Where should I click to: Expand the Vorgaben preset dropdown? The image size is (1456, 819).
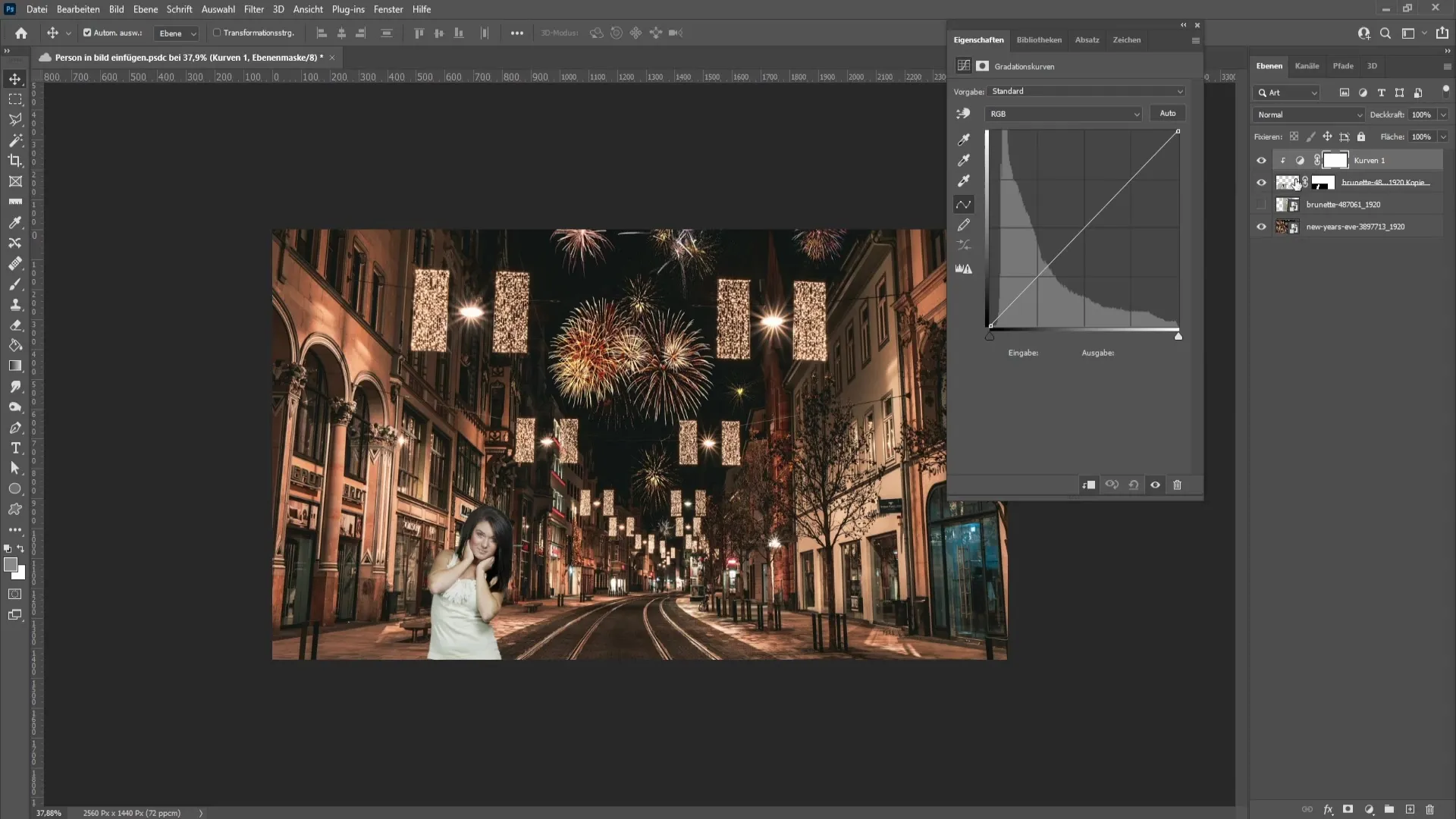[1181, 91]
